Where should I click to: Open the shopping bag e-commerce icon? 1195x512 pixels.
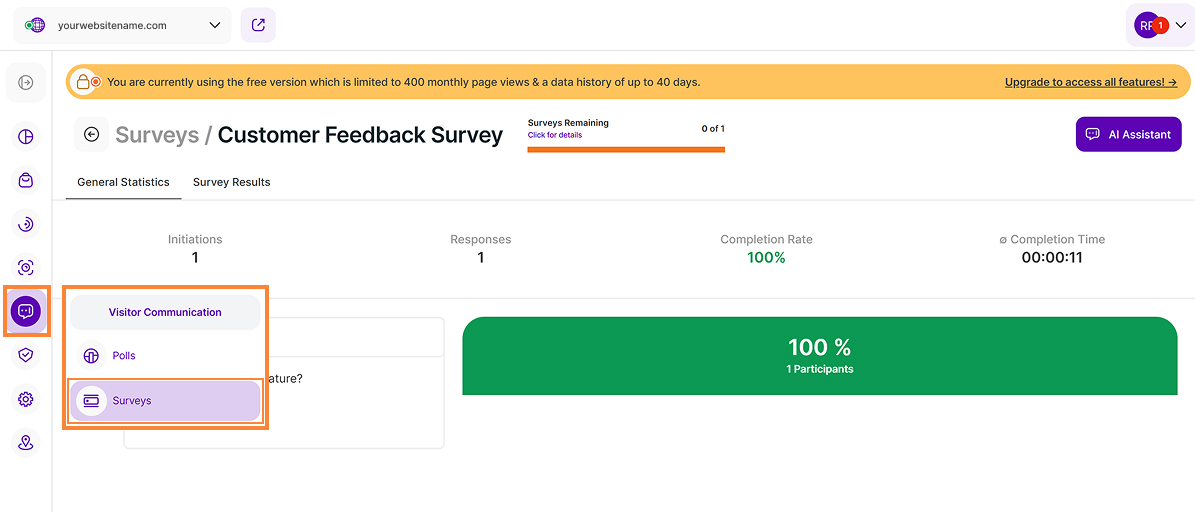point(26,181)
